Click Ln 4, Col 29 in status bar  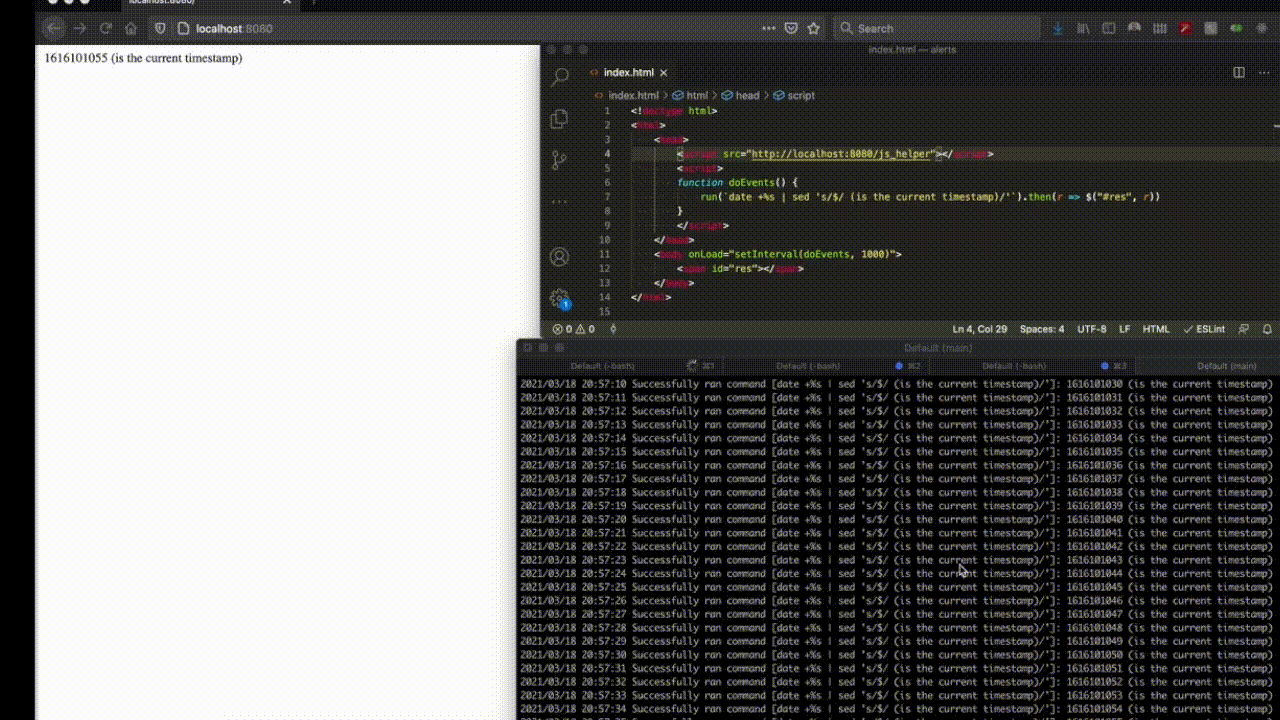pos(980,329)
